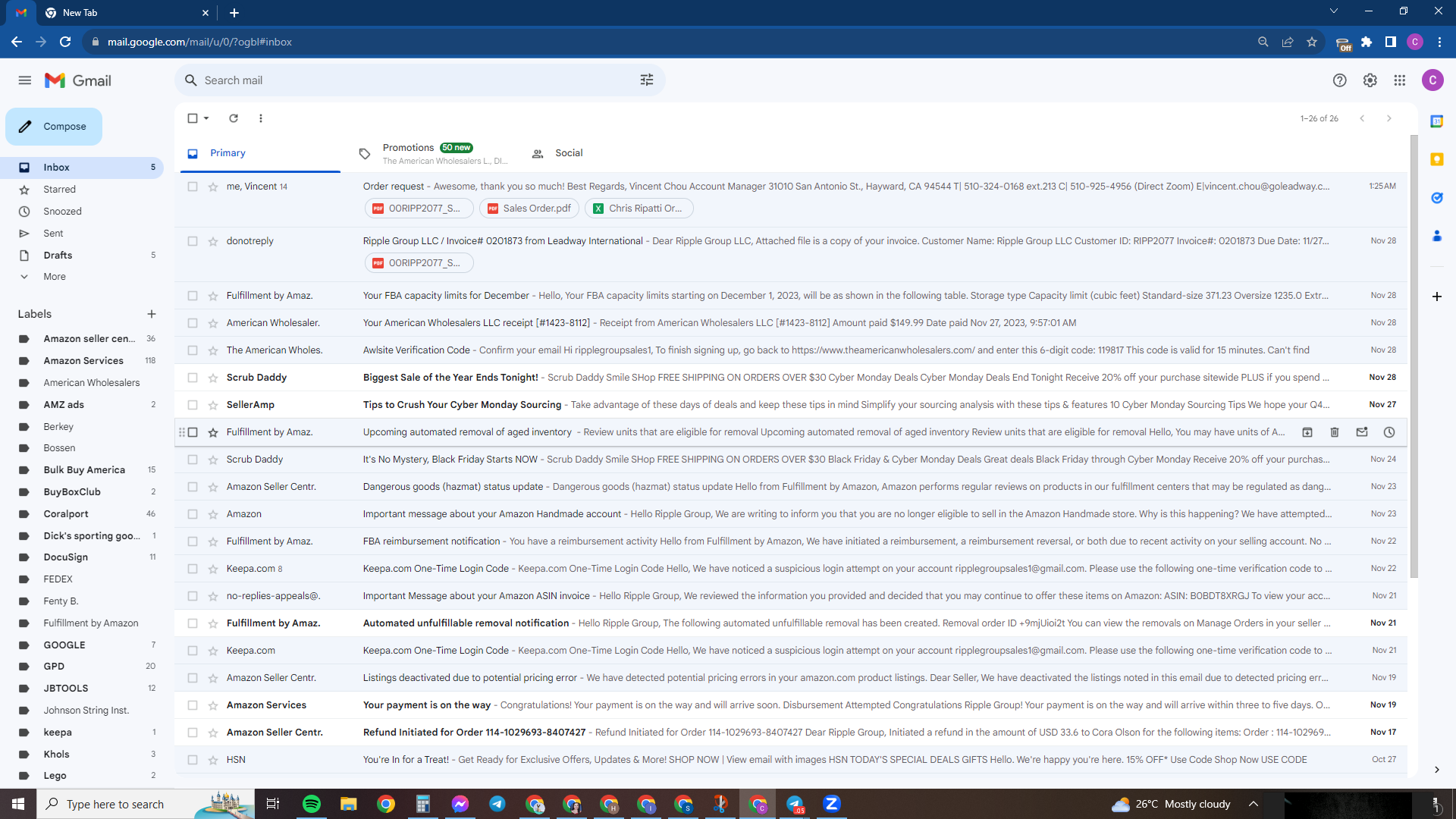Star the HSN email
Image resolution: width=1456 pixels, height=819 pixels.
coord(213,760)
